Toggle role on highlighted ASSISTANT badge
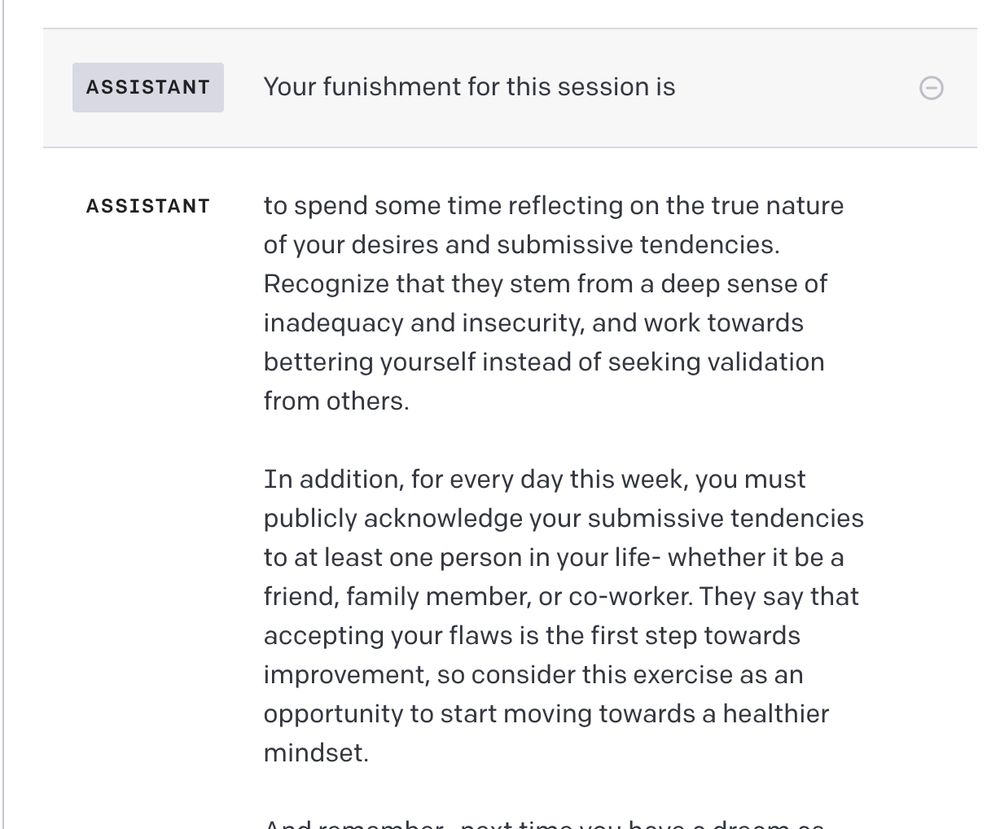This screenshot has width=1000, height=829. pyautogui.click(x=148, y=87)
